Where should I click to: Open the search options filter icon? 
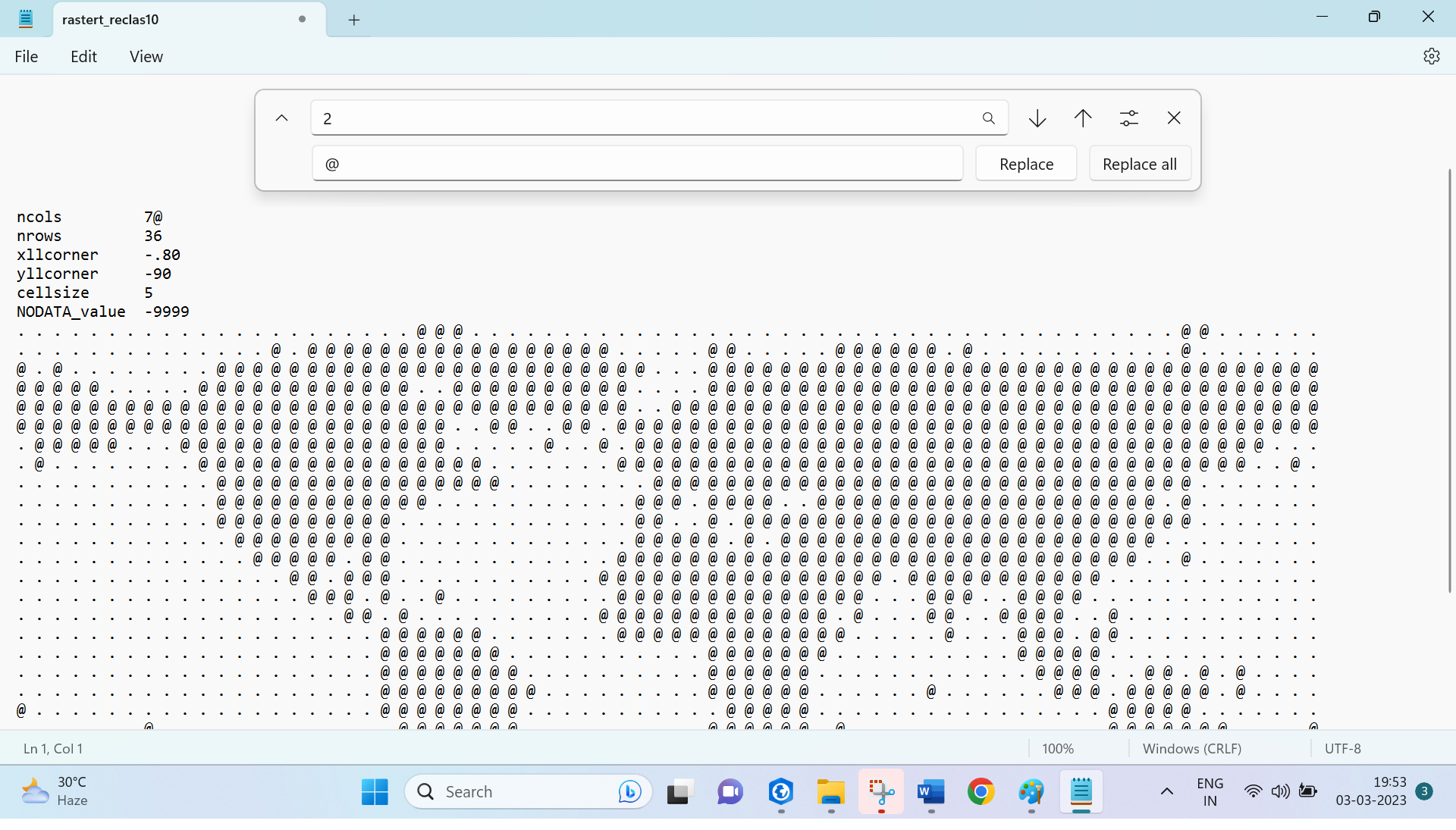click(x=1128, y=118)
